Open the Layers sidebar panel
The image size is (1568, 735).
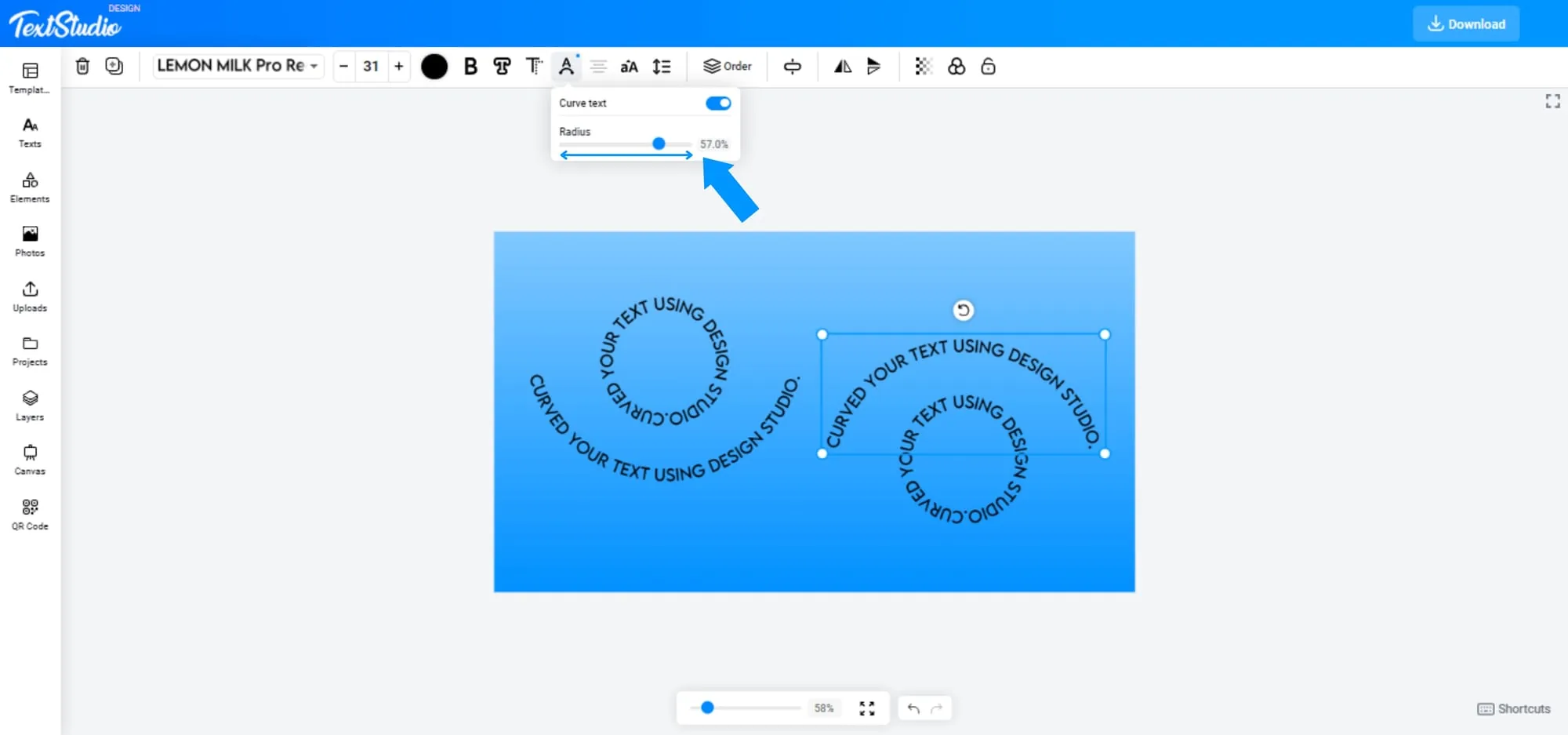[30, 406]
